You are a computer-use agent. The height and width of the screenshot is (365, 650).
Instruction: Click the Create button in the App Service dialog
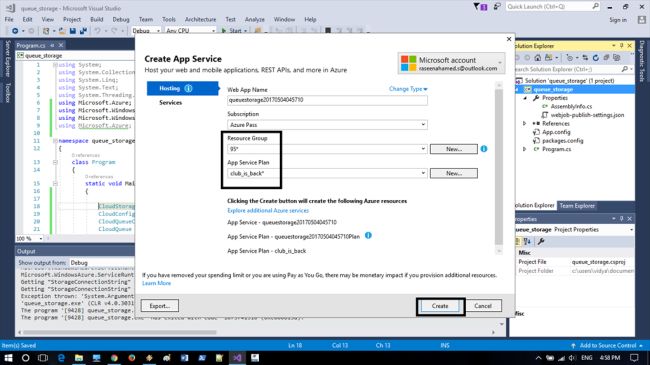click(x=440, y=306)
